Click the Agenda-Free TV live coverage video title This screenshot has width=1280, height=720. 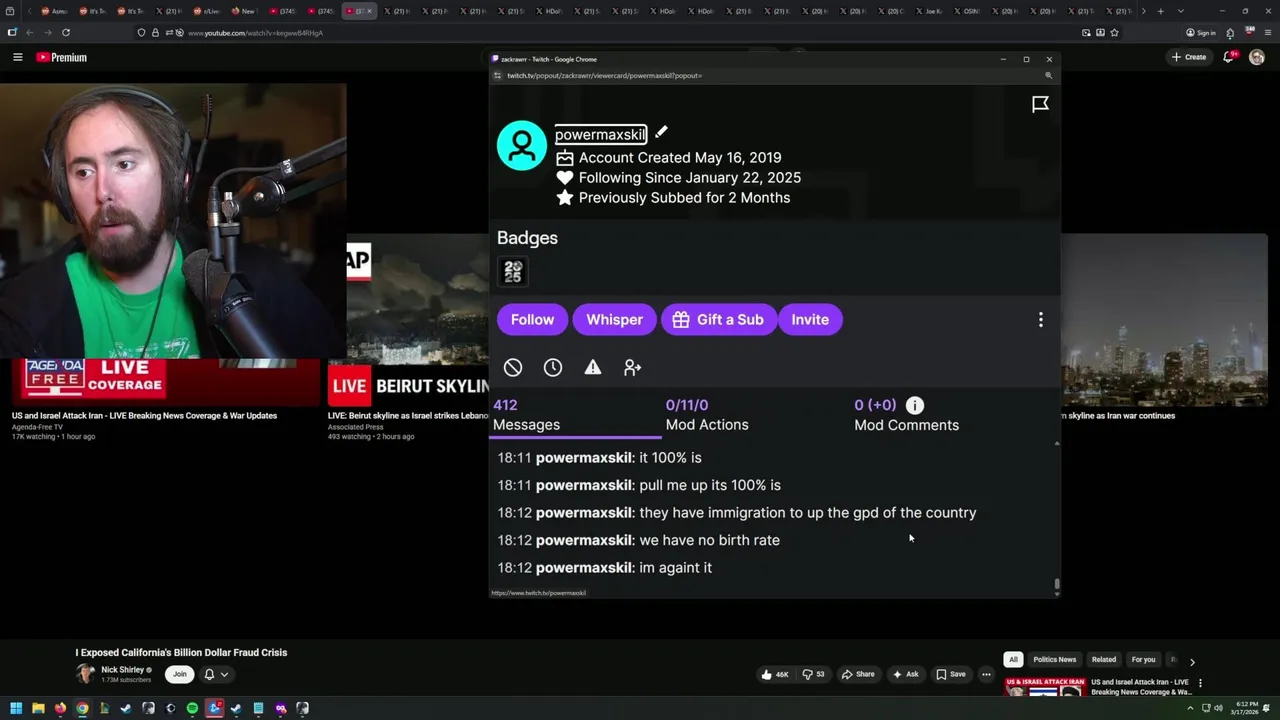[144, 416]
